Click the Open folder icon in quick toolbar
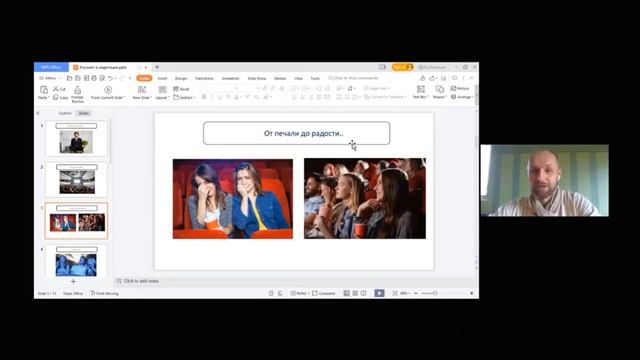The image size is (640, 360). click(x=69, y=78)
